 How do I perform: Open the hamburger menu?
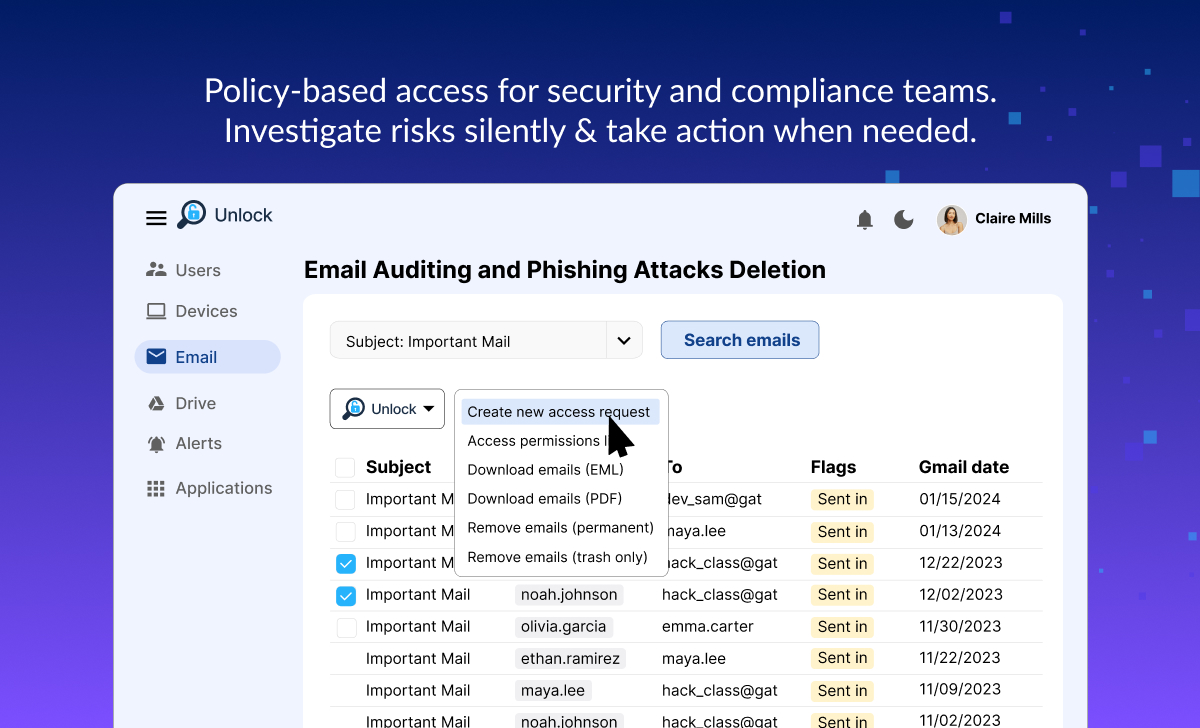(156, 217)
